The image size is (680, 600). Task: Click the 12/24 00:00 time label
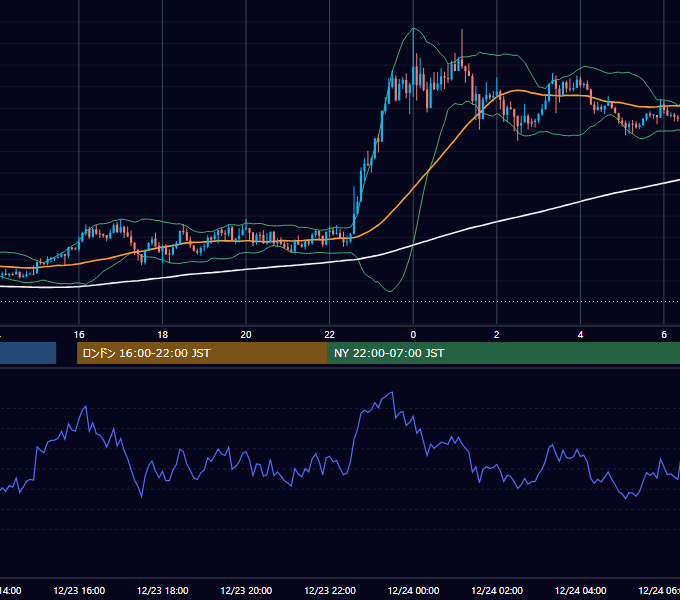click(413, 590)
